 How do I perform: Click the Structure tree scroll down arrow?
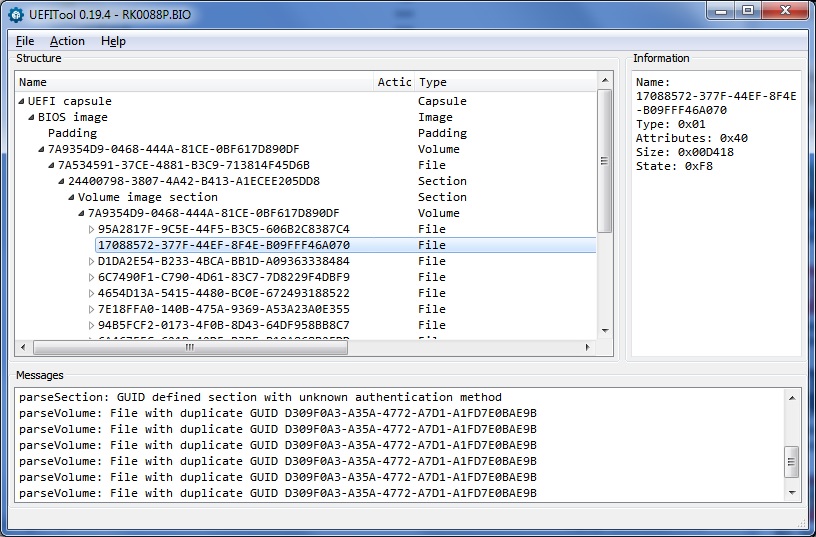tap(605, 331)
